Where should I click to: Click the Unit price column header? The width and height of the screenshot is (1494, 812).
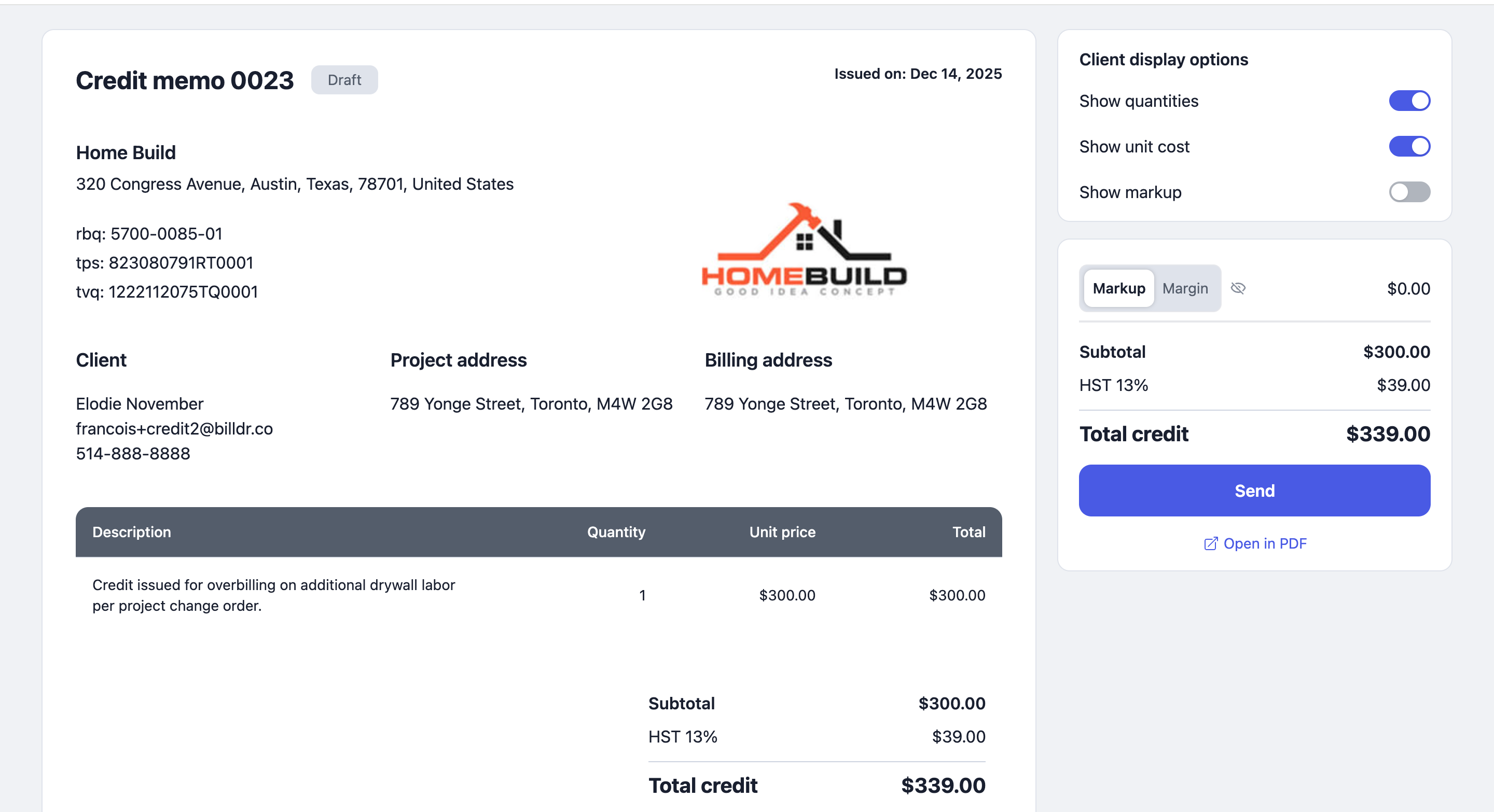pos(782,532)
